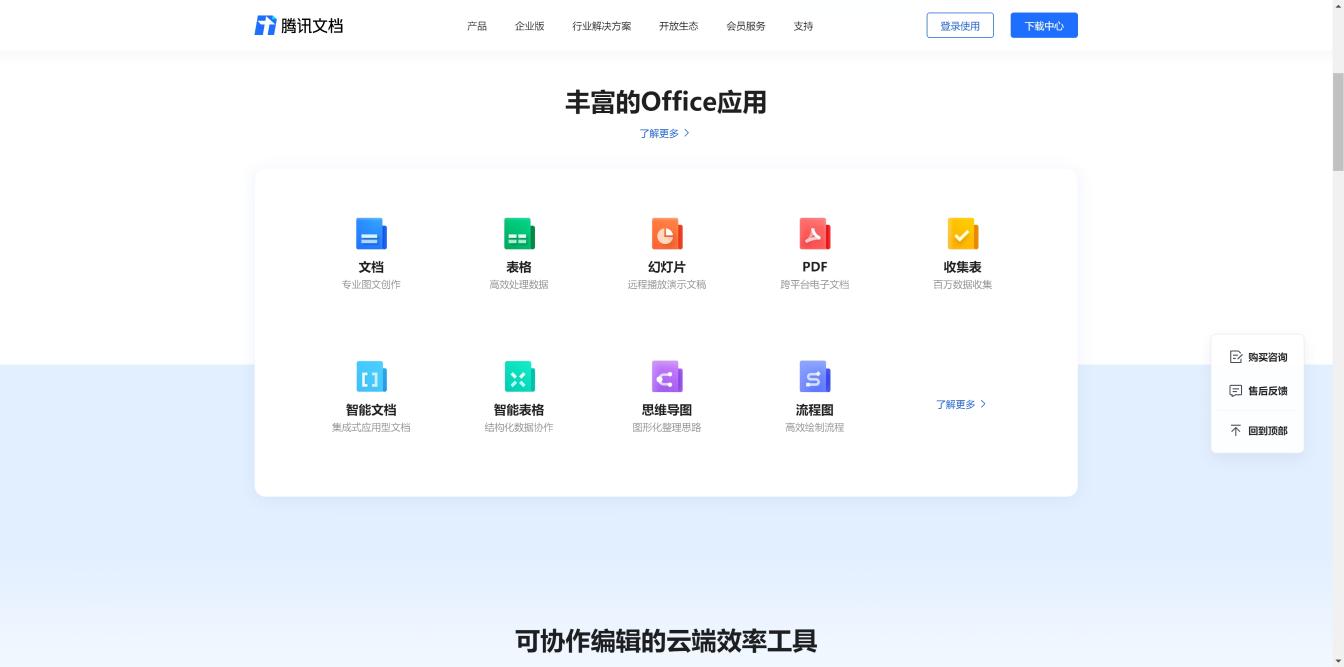
Task: Click the 百万数据收集 description
Action: (x=963, y=285)
